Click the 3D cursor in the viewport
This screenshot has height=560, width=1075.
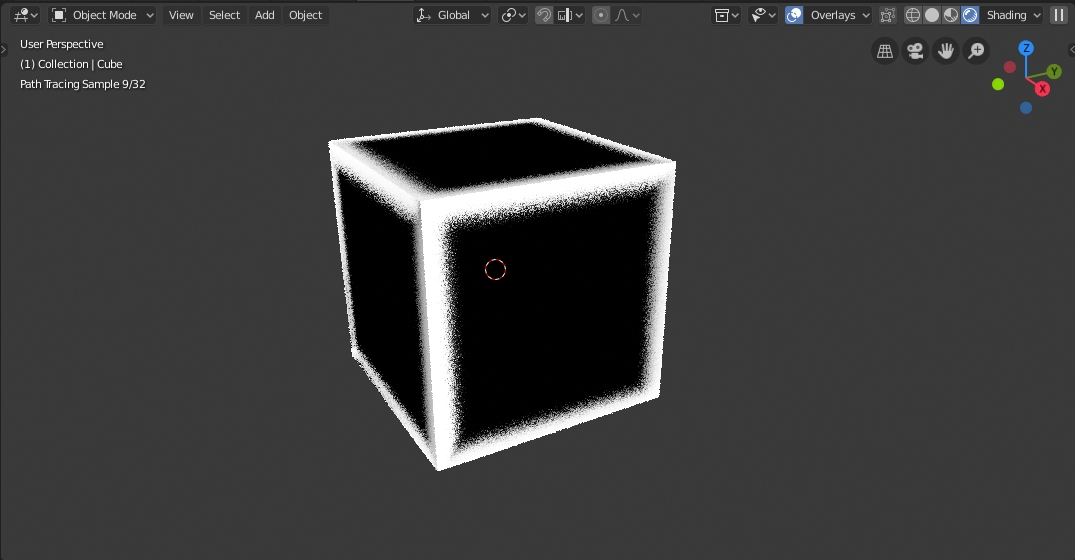click(495, 269)
